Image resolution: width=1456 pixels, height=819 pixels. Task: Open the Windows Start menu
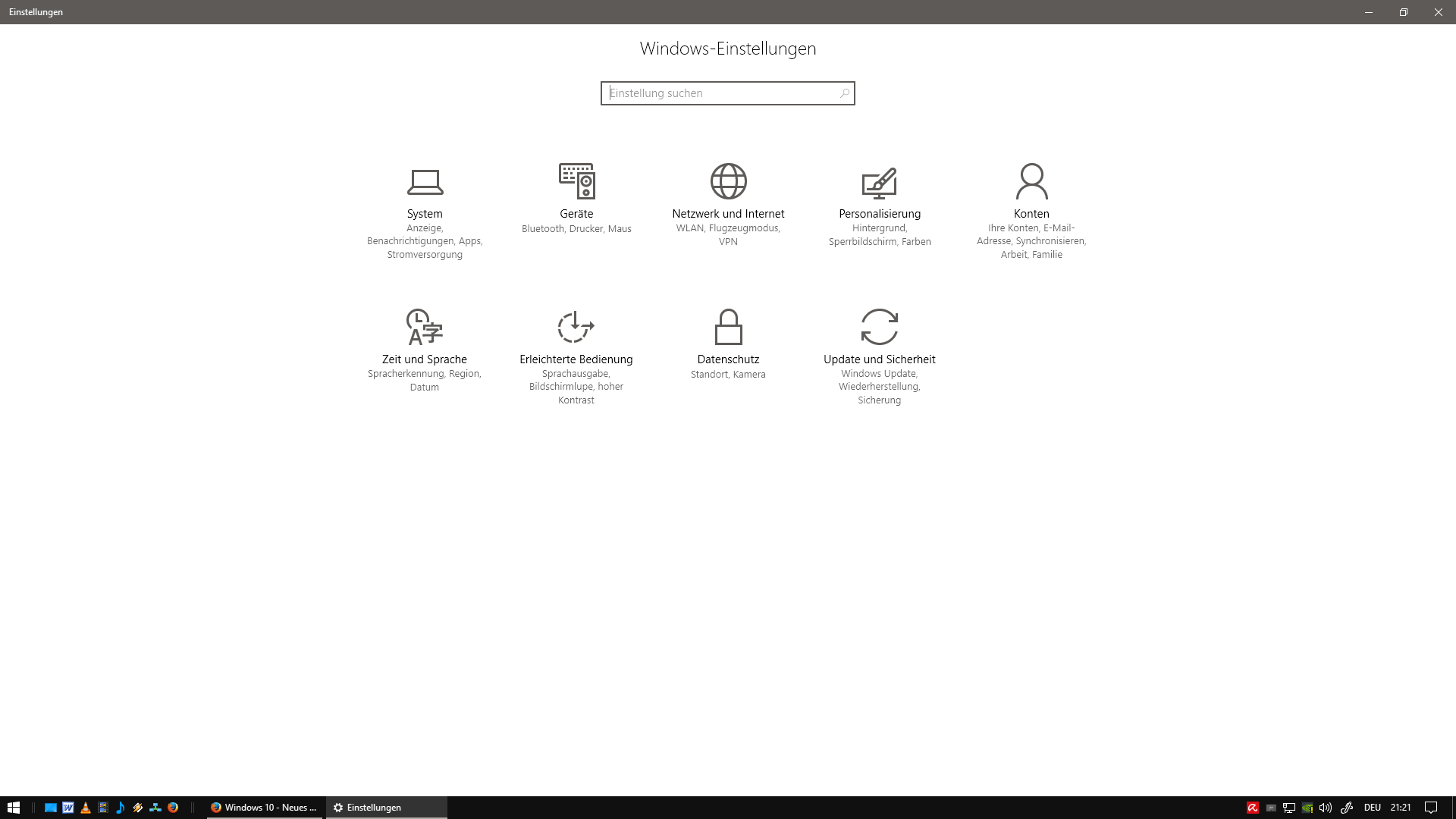pos(14,808)
